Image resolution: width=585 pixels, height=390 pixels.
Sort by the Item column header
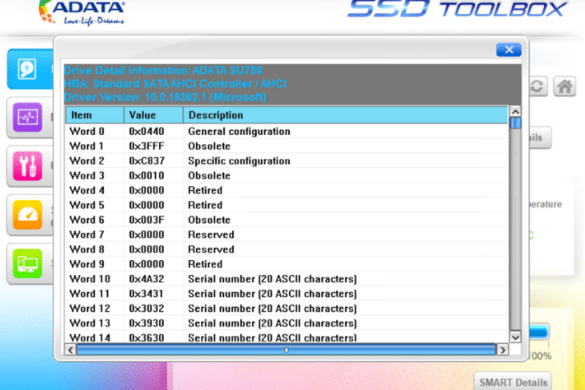pos(95,115)
